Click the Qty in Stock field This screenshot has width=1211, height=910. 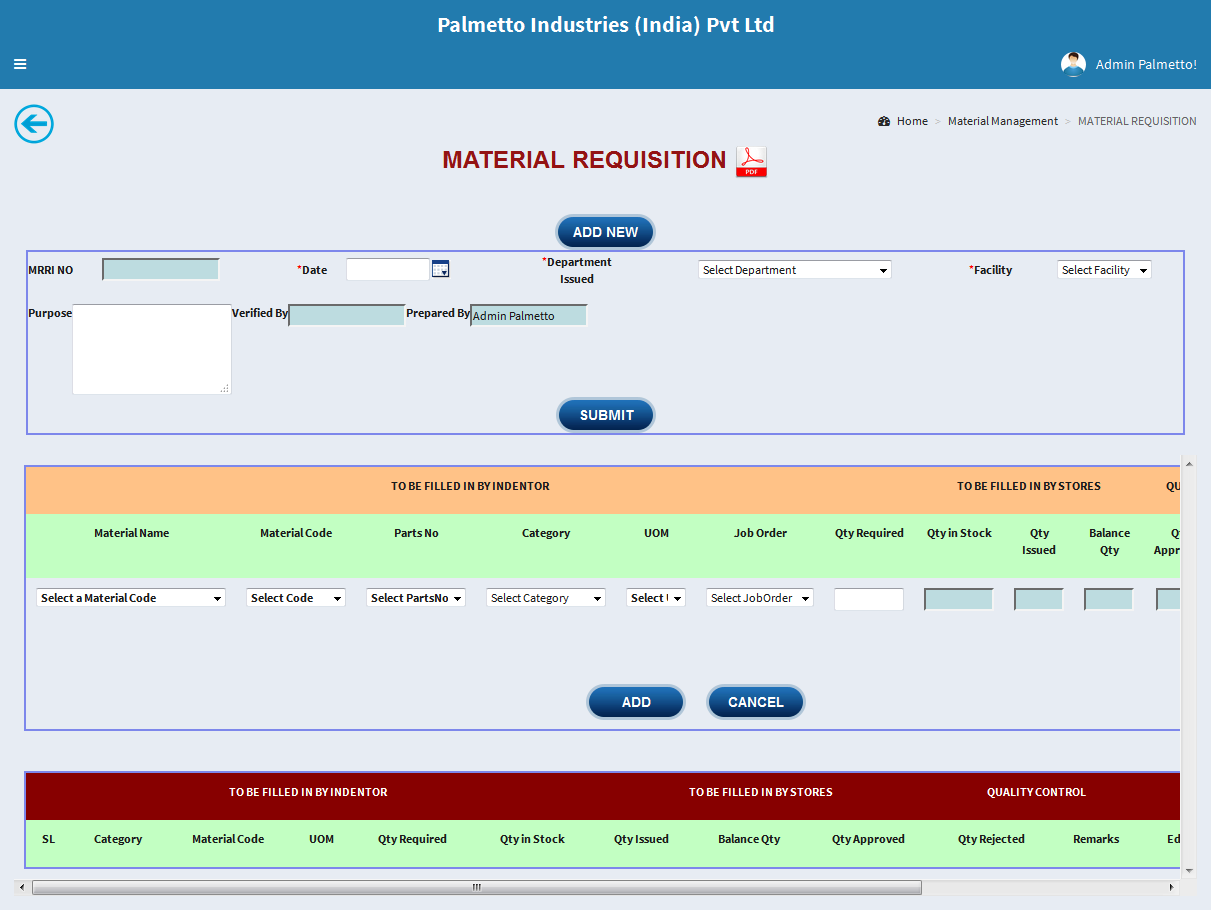959,599
